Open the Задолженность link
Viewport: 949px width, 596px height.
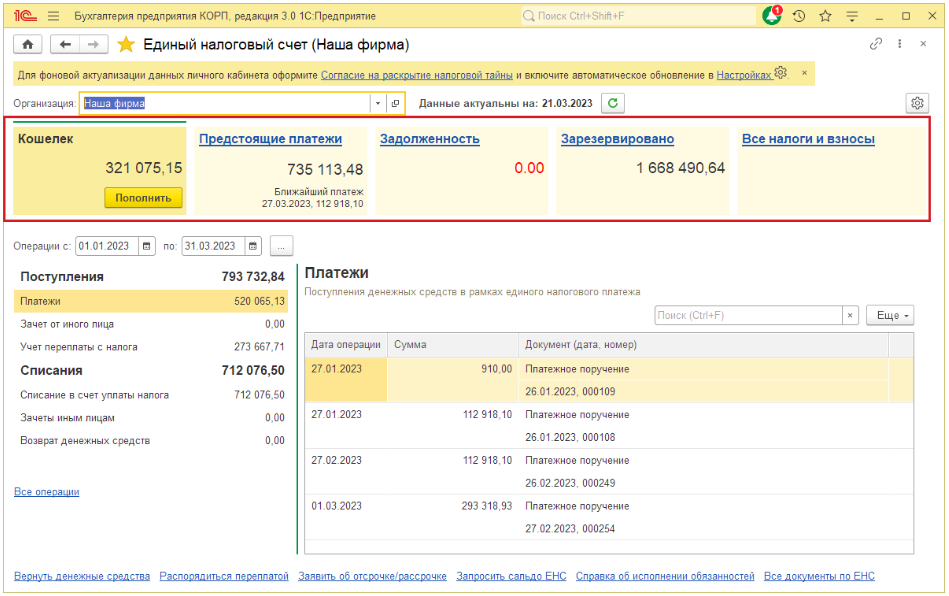429,139
